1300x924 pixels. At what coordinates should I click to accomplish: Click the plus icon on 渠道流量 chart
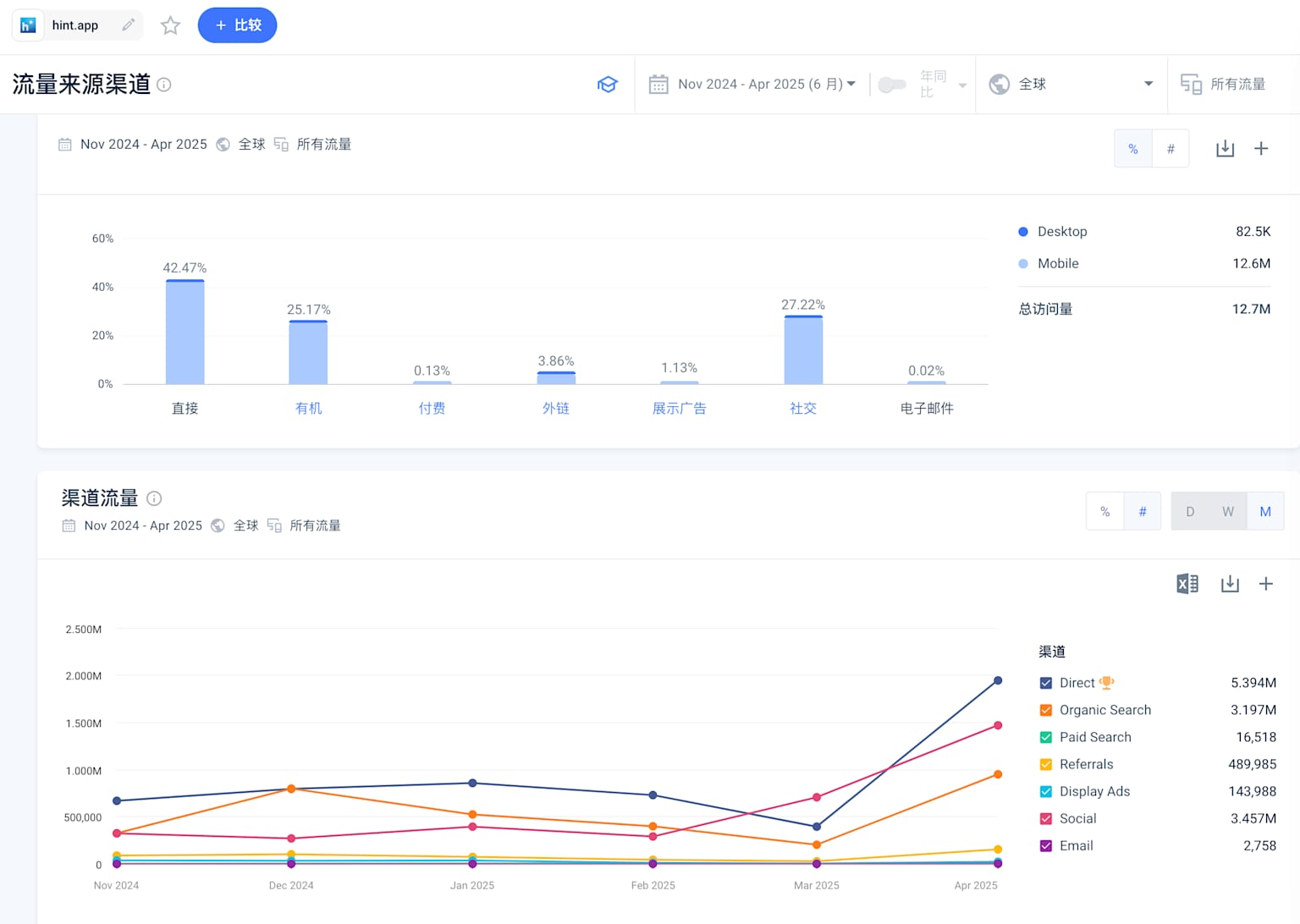(x=1266, y=584)
